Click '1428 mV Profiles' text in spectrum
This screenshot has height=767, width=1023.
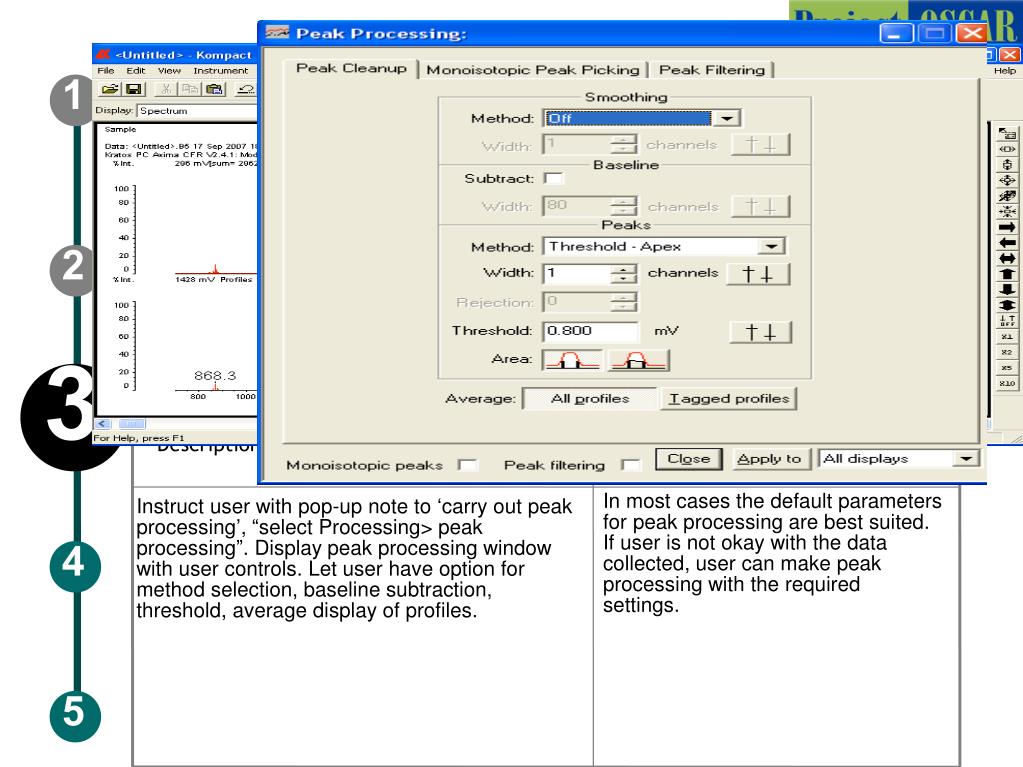(x=213, y=280)
